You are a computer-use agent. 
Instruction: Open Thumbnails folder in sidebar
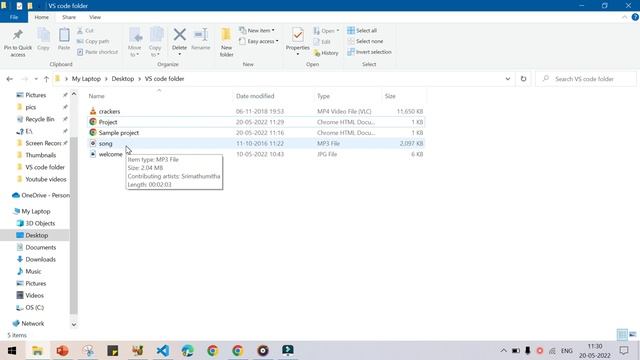coord(40,155)
